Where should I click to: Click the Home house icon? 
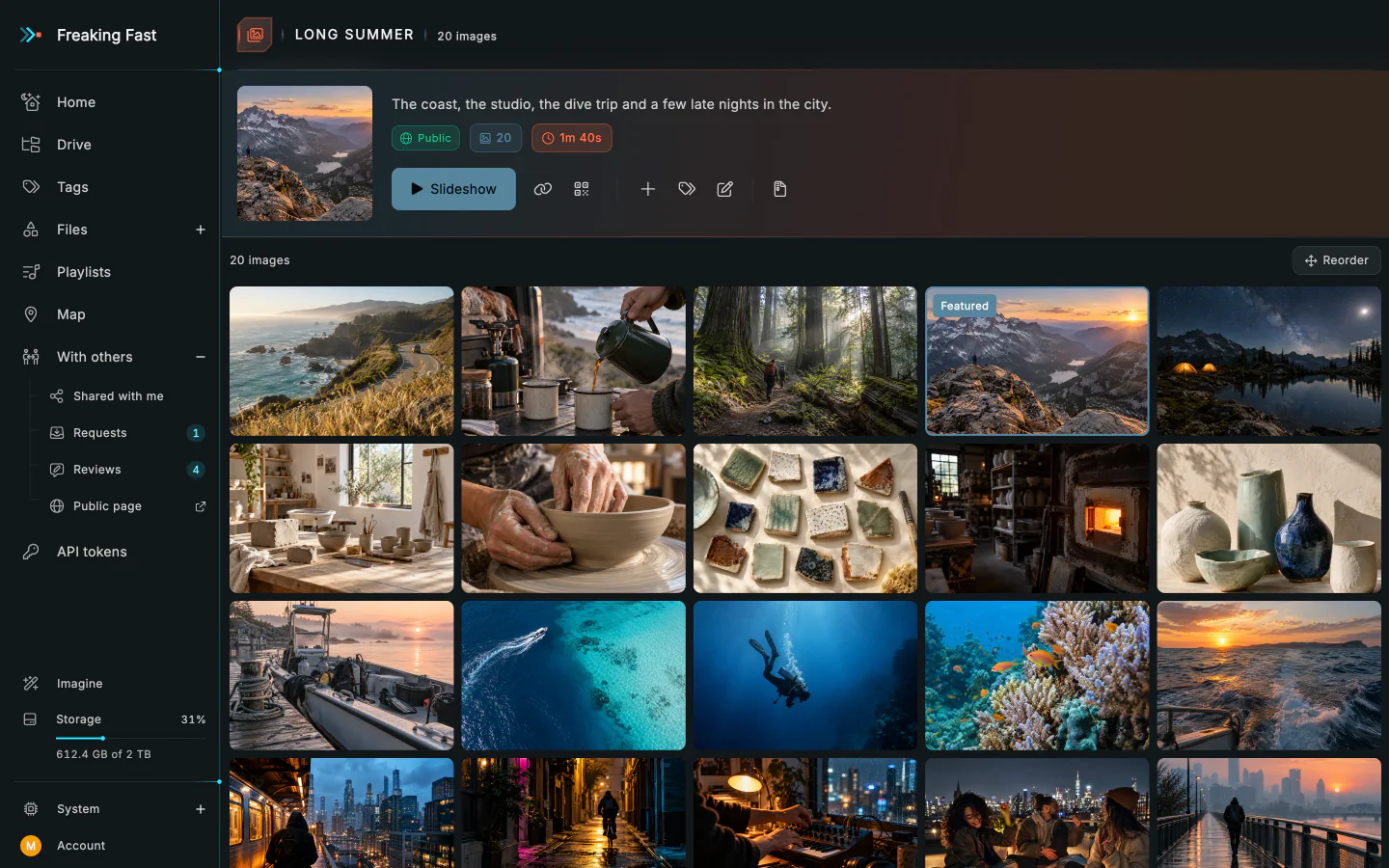(x=31, y=102)
